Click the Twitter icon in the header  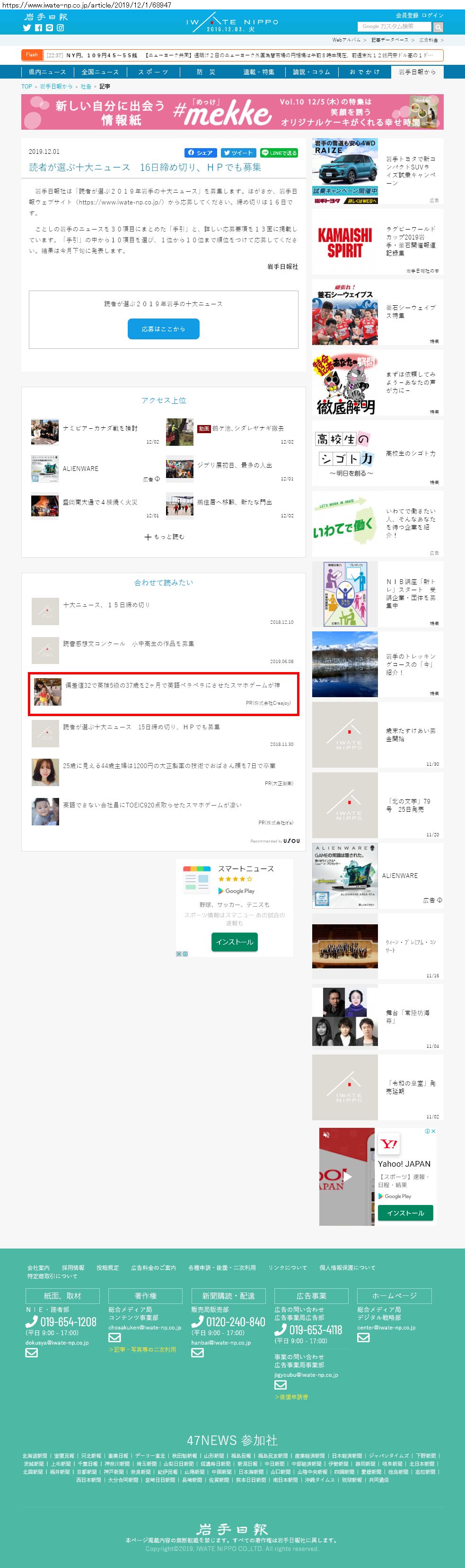pos(27,28)
